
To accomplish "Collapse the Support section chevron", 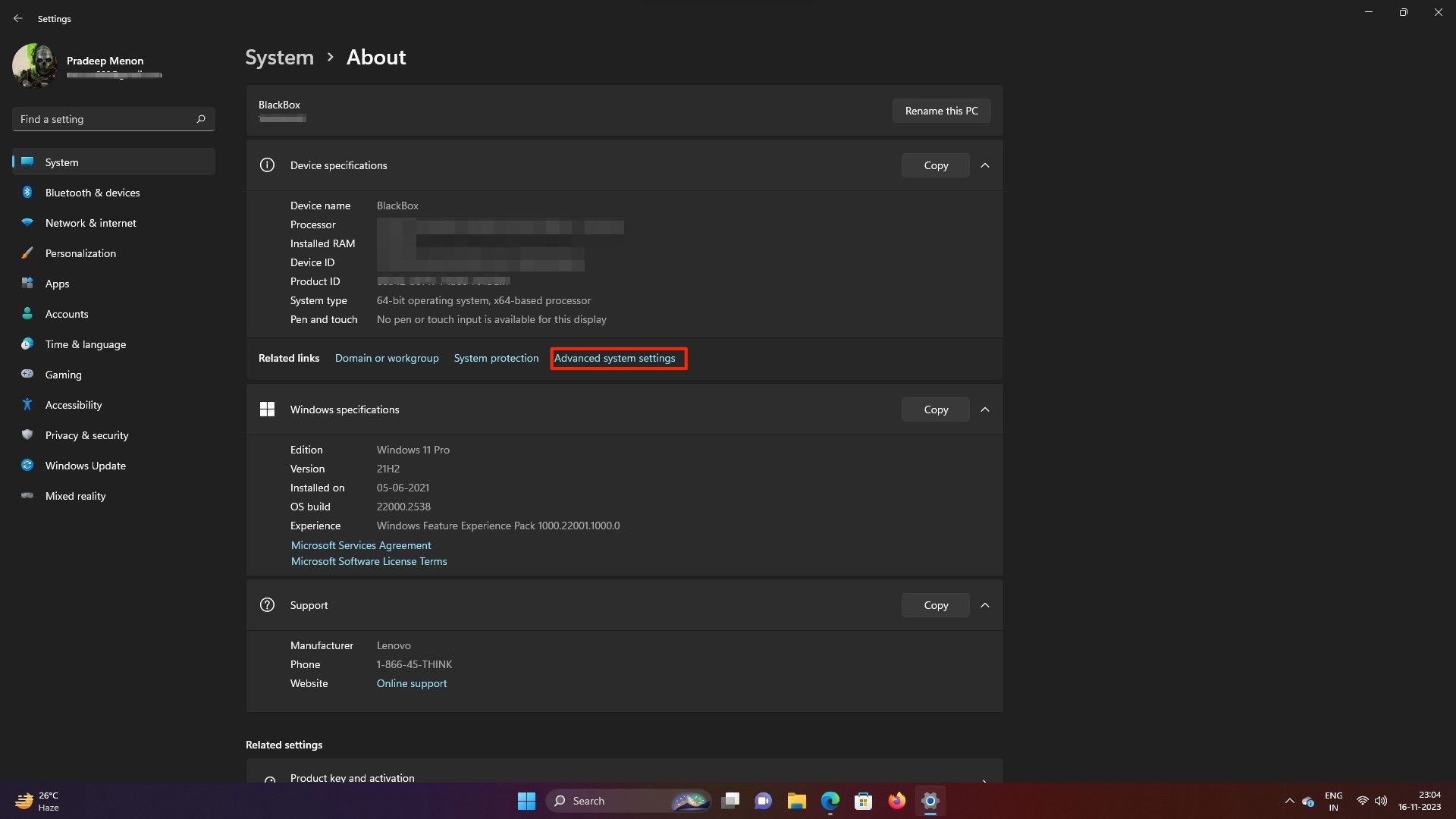I will (985, 605).
